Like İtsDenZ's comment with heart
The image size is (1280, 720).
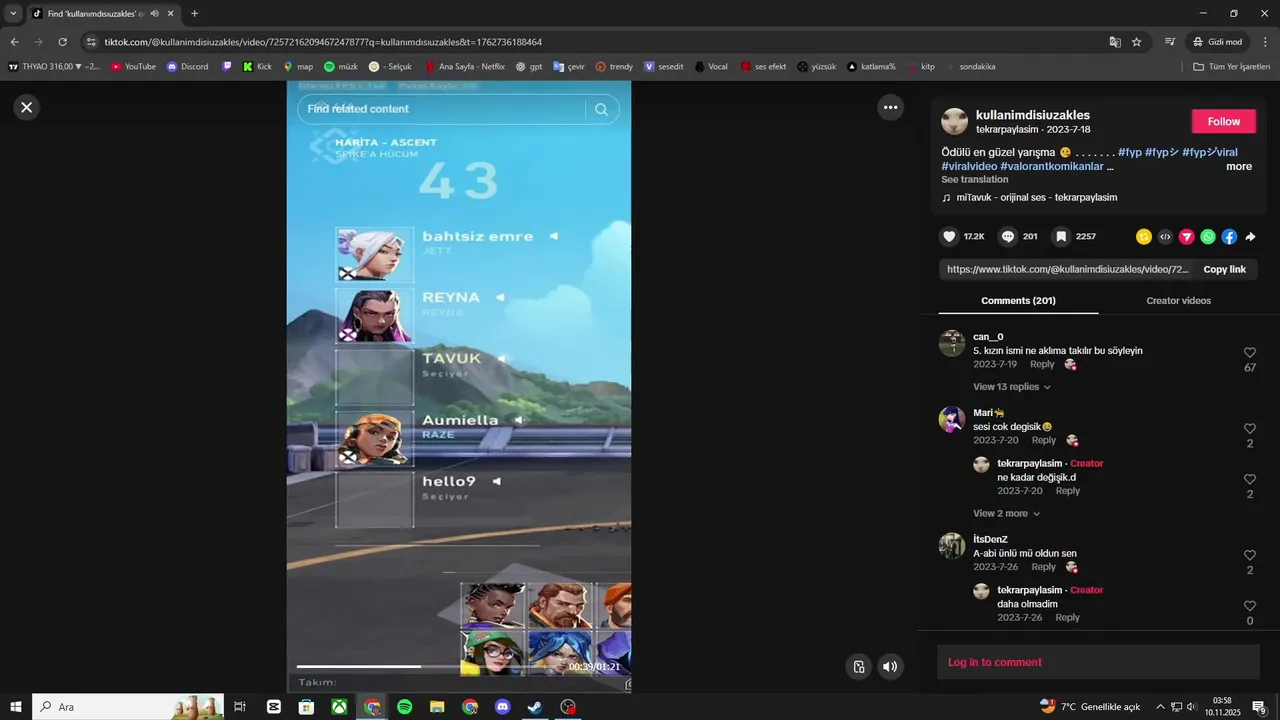click(1250, 556)
